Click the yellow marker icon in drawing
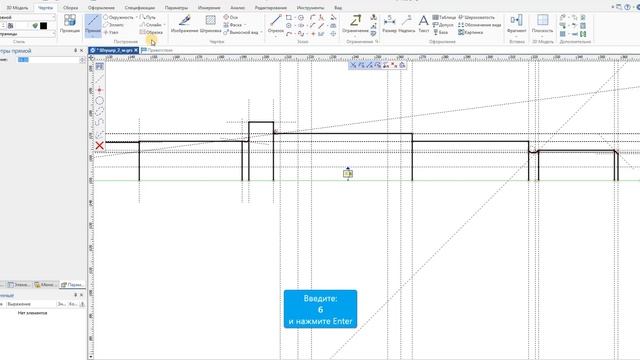This screenshot has height=360, width=640. pos(348,173)
